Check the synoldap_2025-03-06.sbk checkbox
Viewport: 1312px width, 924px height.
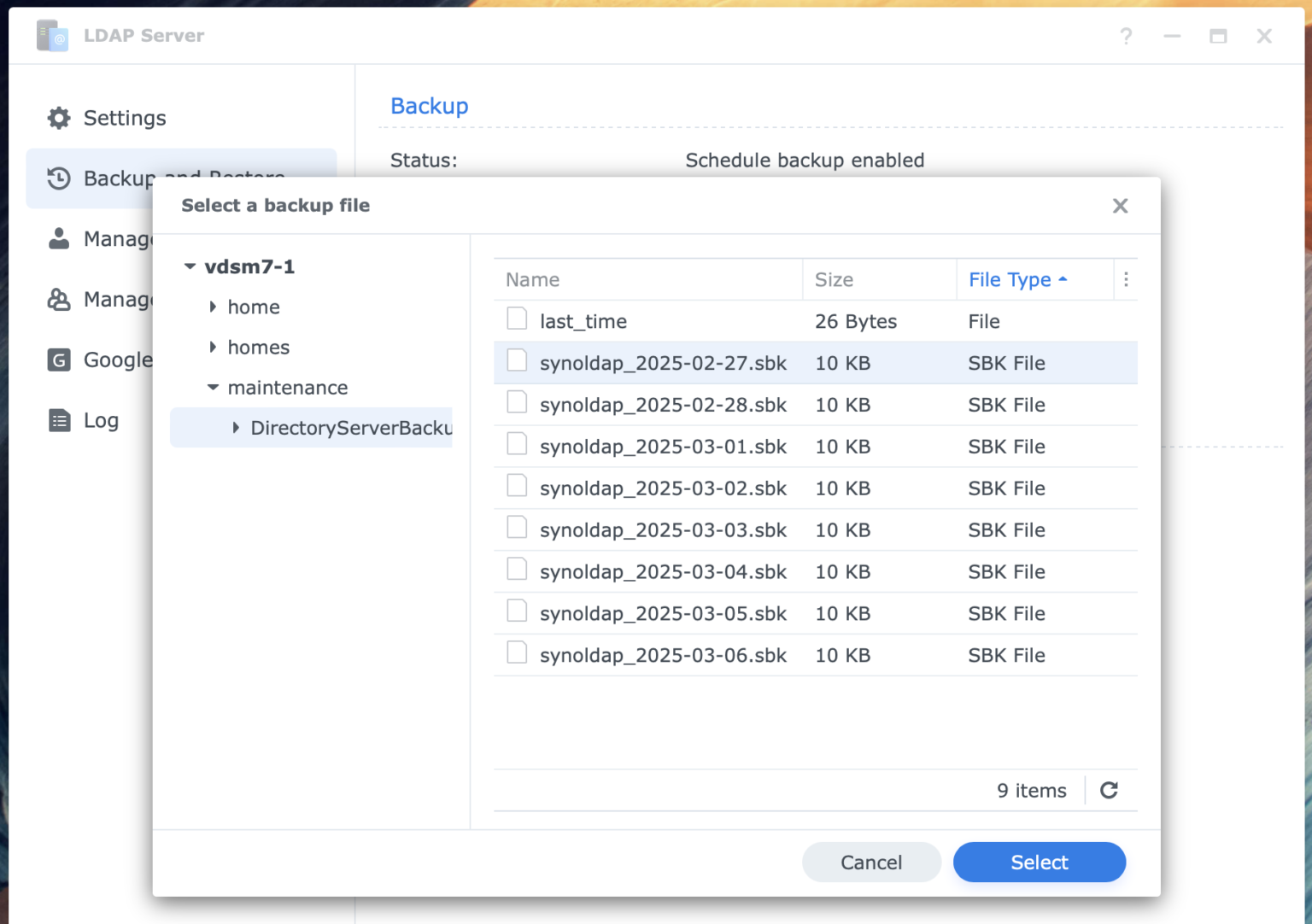click(x=517, y=652)
